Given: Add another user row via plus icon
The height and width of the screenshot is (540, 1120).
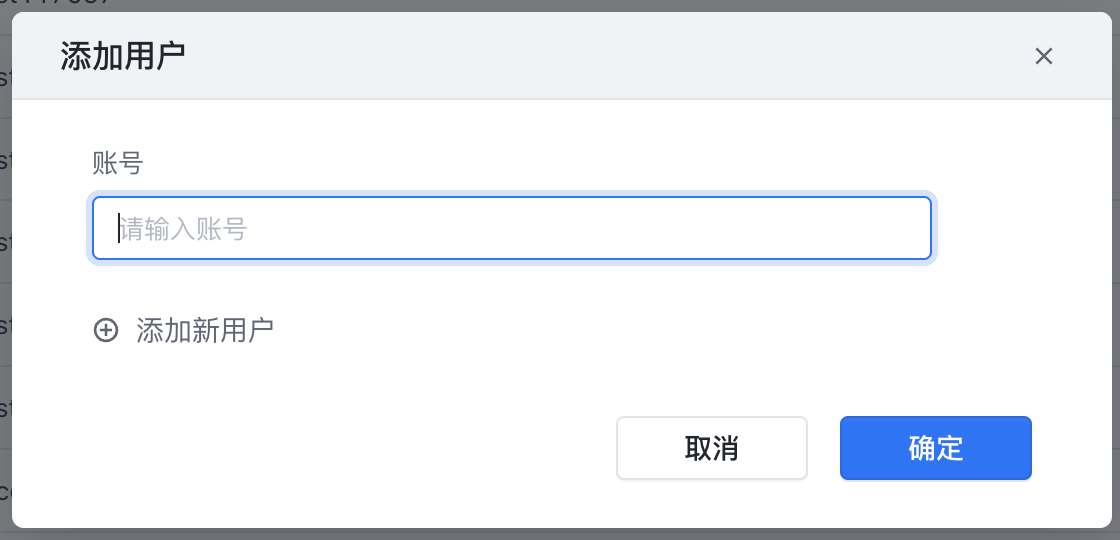Looking at the screenshot, I should pyautogui.click(x=106, y=330).
